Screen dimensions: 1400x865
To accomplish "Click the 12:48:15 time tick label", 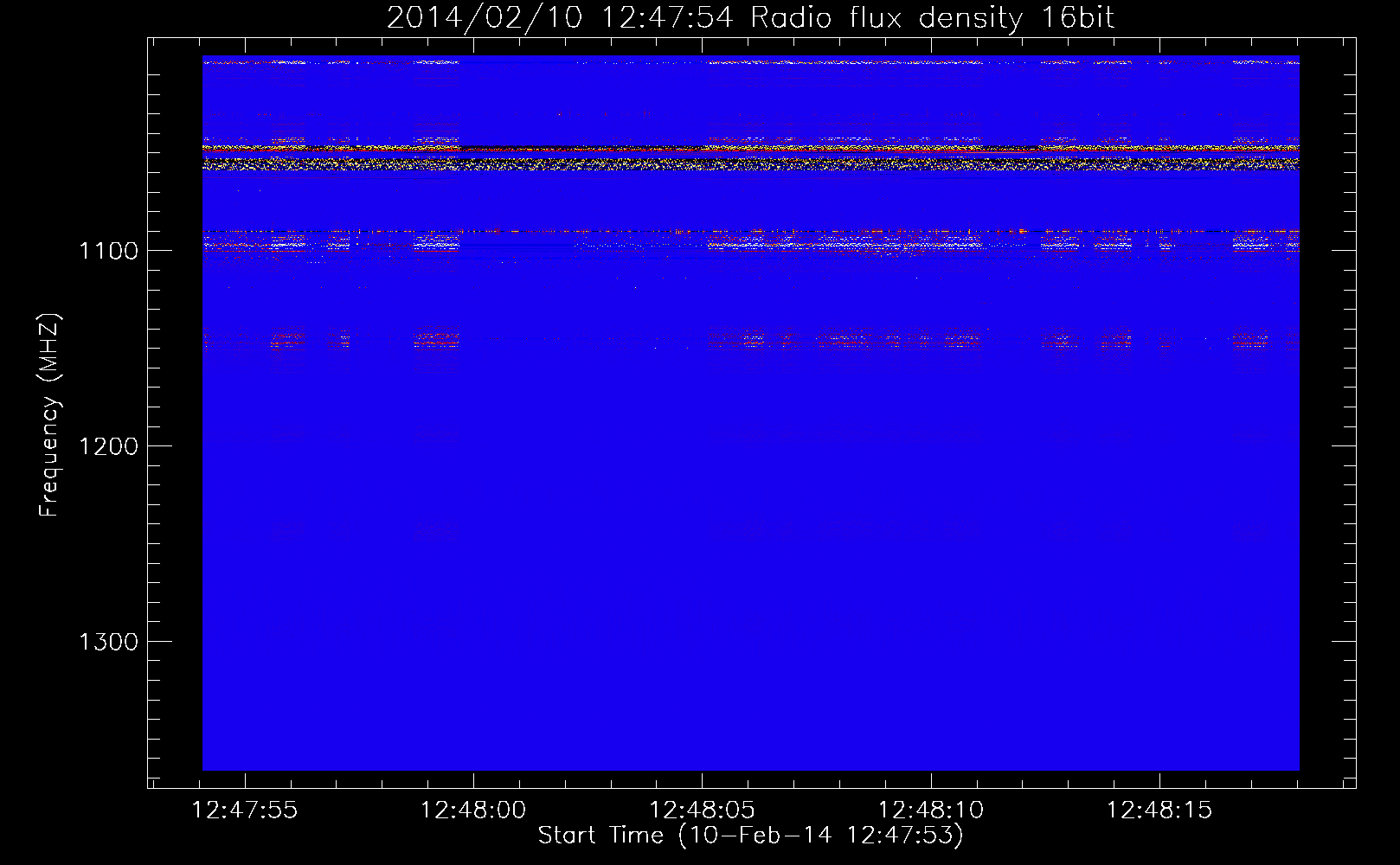I will click(x=1159, y=811).
